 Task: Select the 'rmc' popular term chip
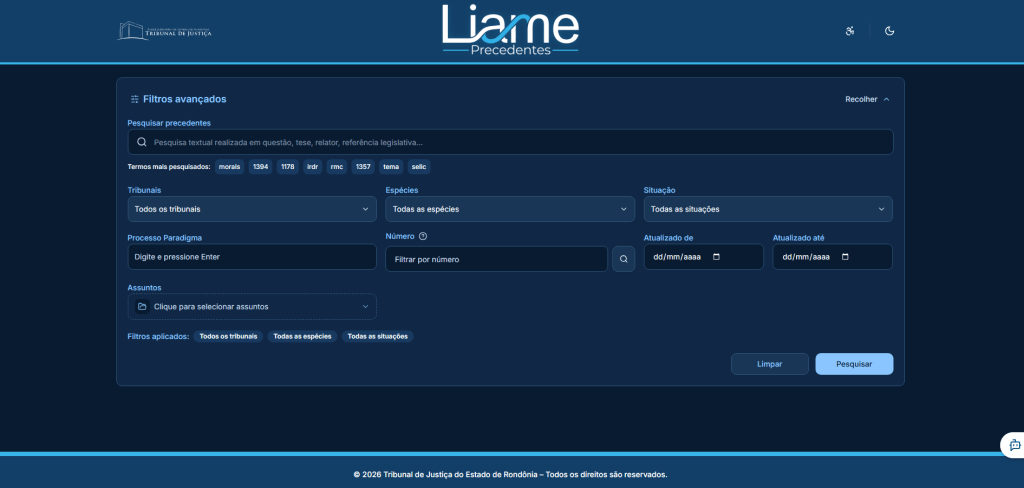pyautogui.click(x=337, y=167)
